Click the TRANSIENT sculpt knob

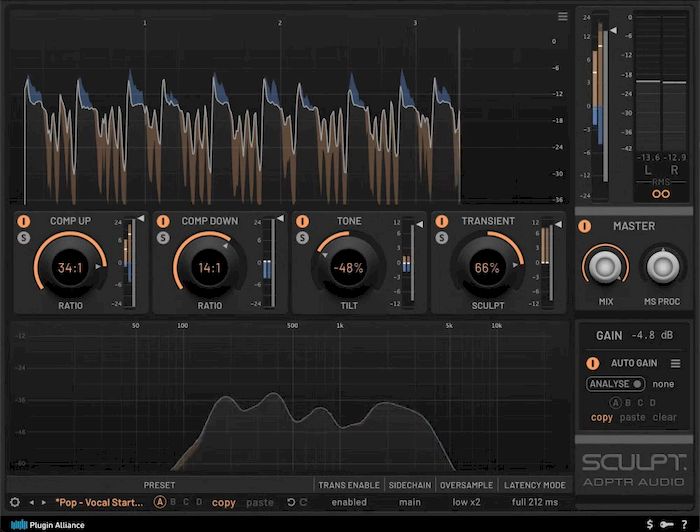click(x=488, y=267)
